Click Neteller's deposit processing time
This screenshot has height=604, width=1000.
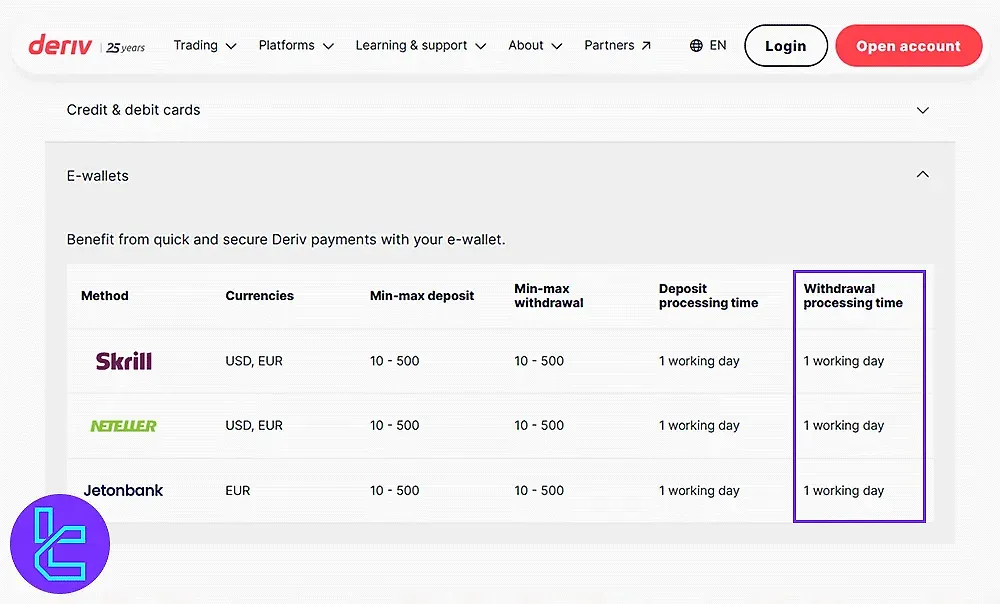point(699,425)
